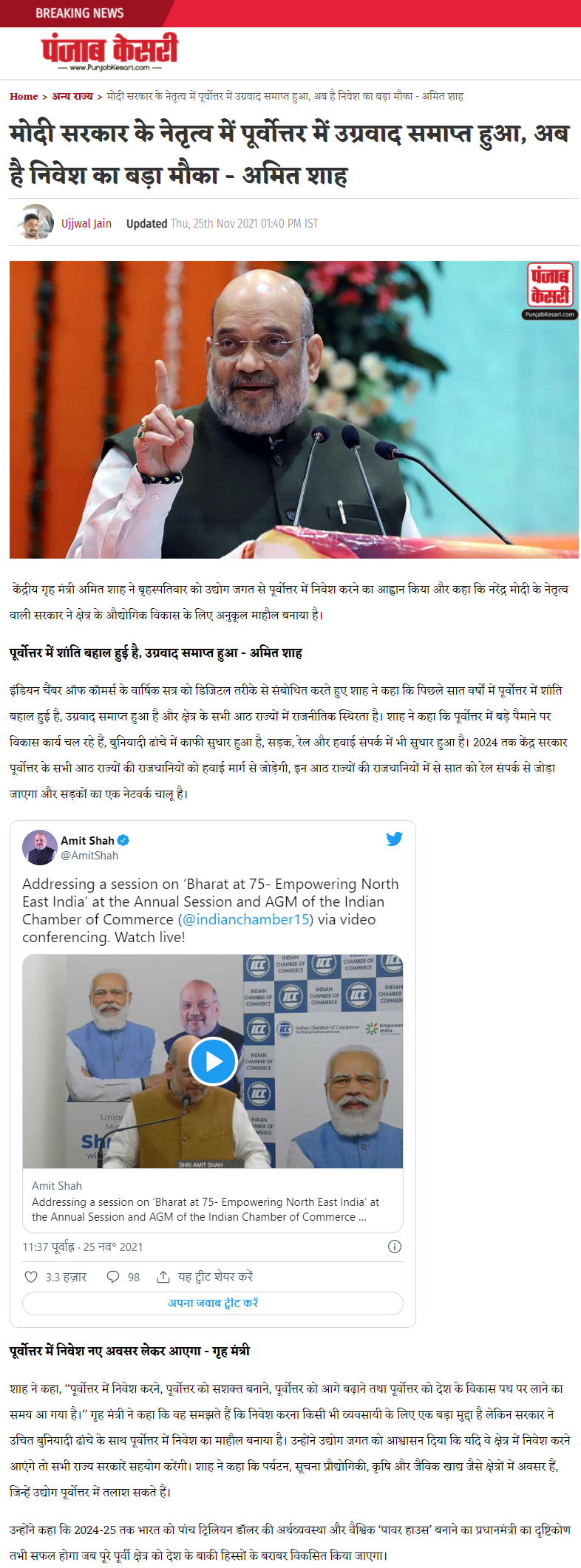This screenshot has height=1568, width=581.
Task: Open the अन्य राज्य breadcrumb category
Action: coord(72,97)
